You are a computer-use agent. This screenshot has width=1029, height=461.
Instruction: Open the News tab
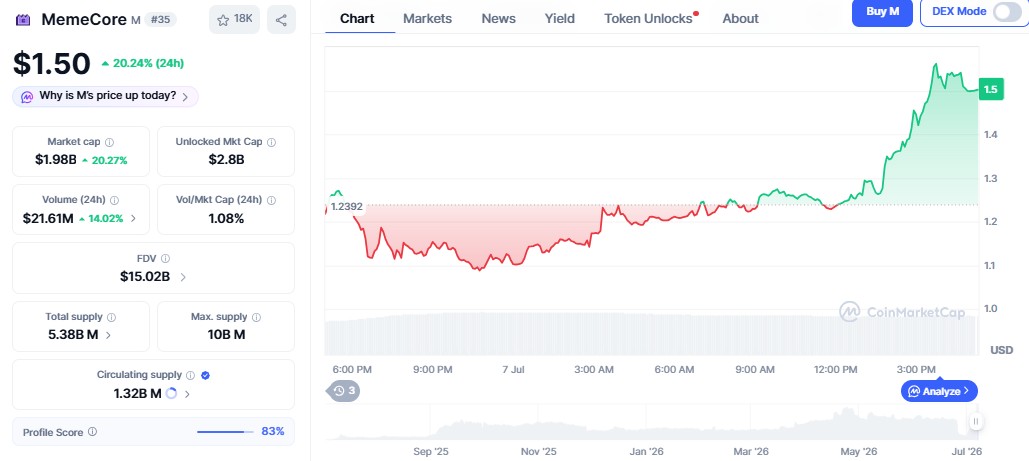(x=499, y=18)
